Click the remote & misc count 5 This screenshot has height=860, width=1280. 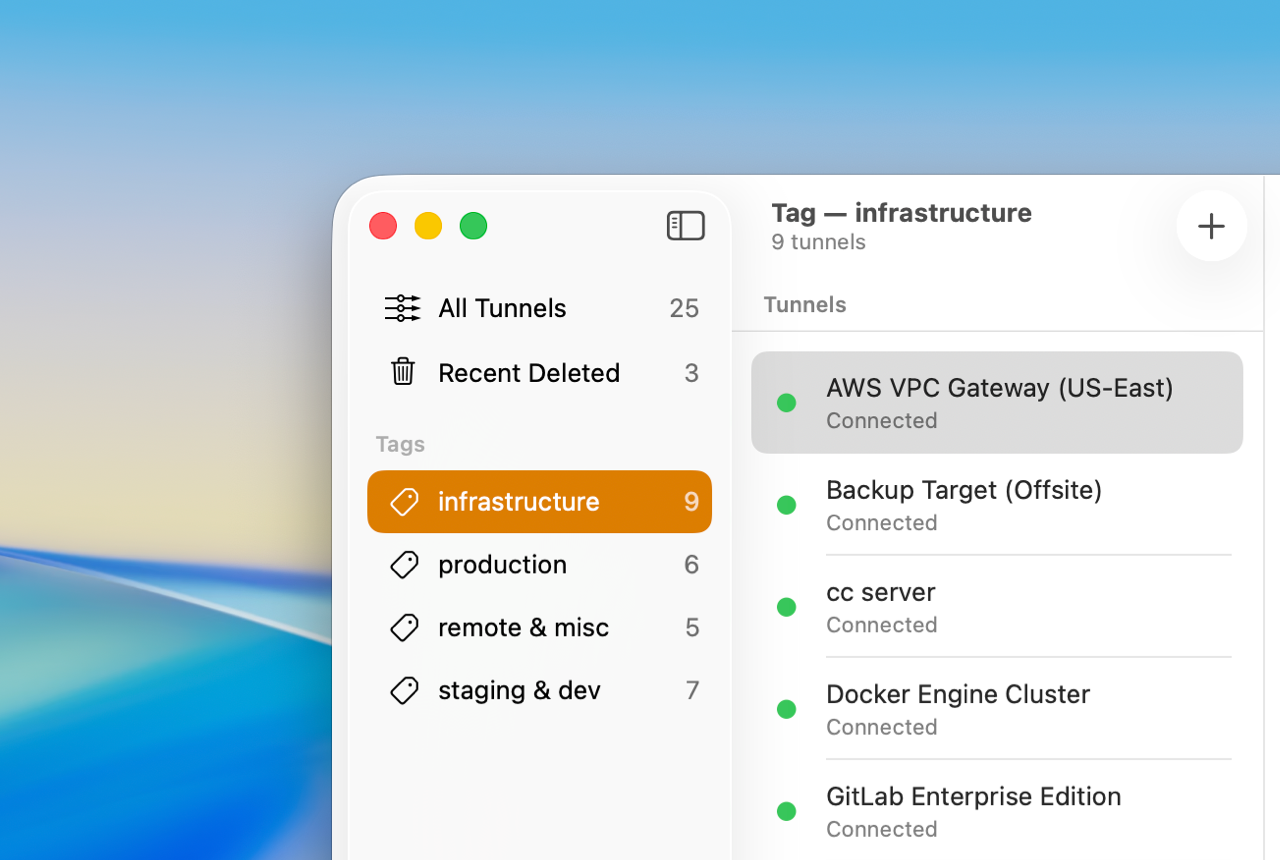692,628
